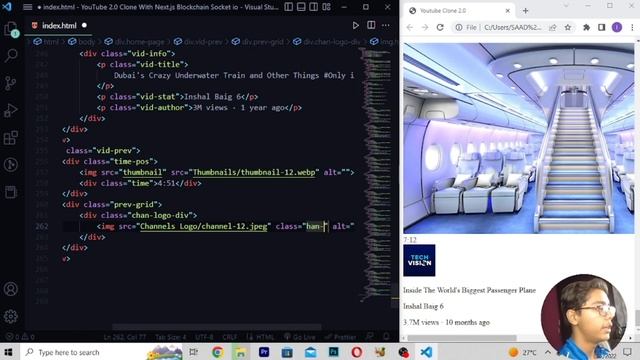This screenshot has height=360, width=640.
Task: Click Ln 262, Col 77 in status bar
Action: [124, 337]
